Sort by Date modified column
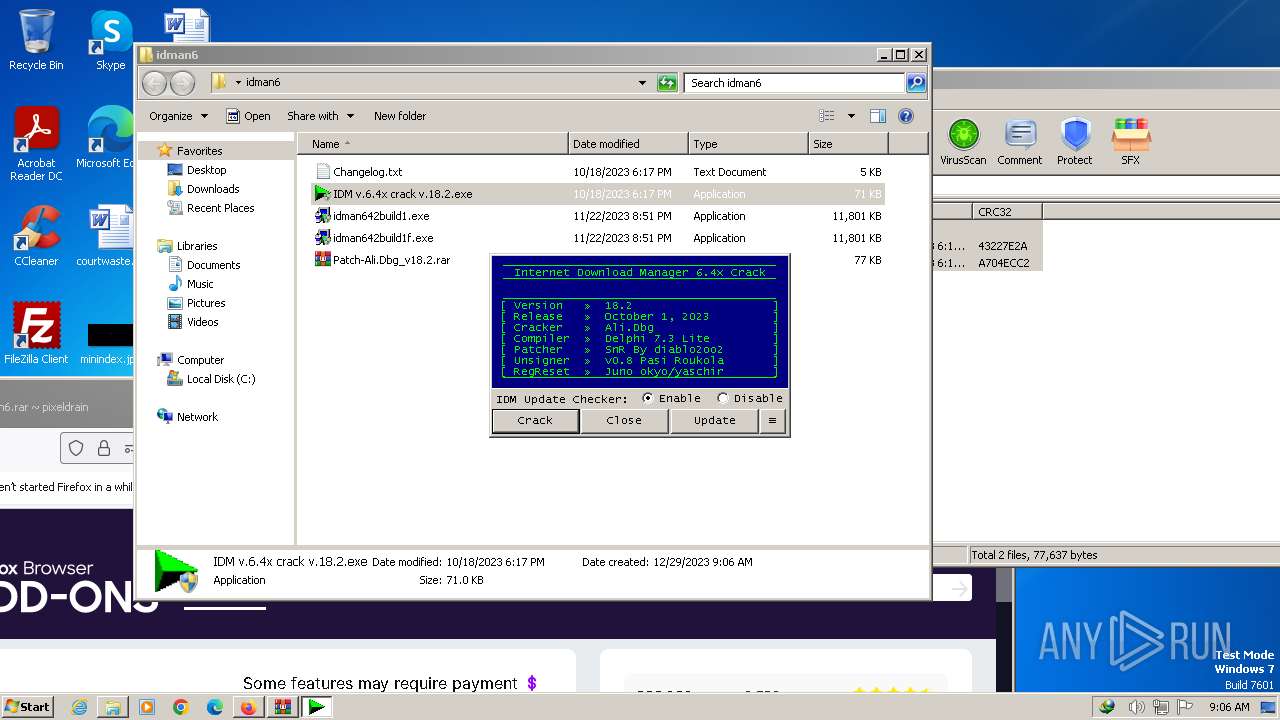The width and height of the screenshot is (1280, 720). point(628,144)
